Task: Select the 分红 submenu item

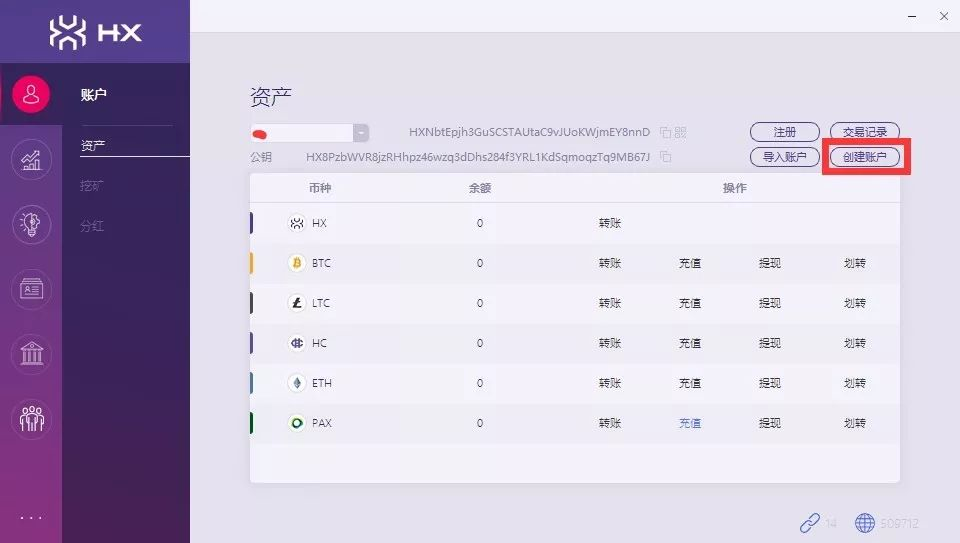Action: click(92, 226)
